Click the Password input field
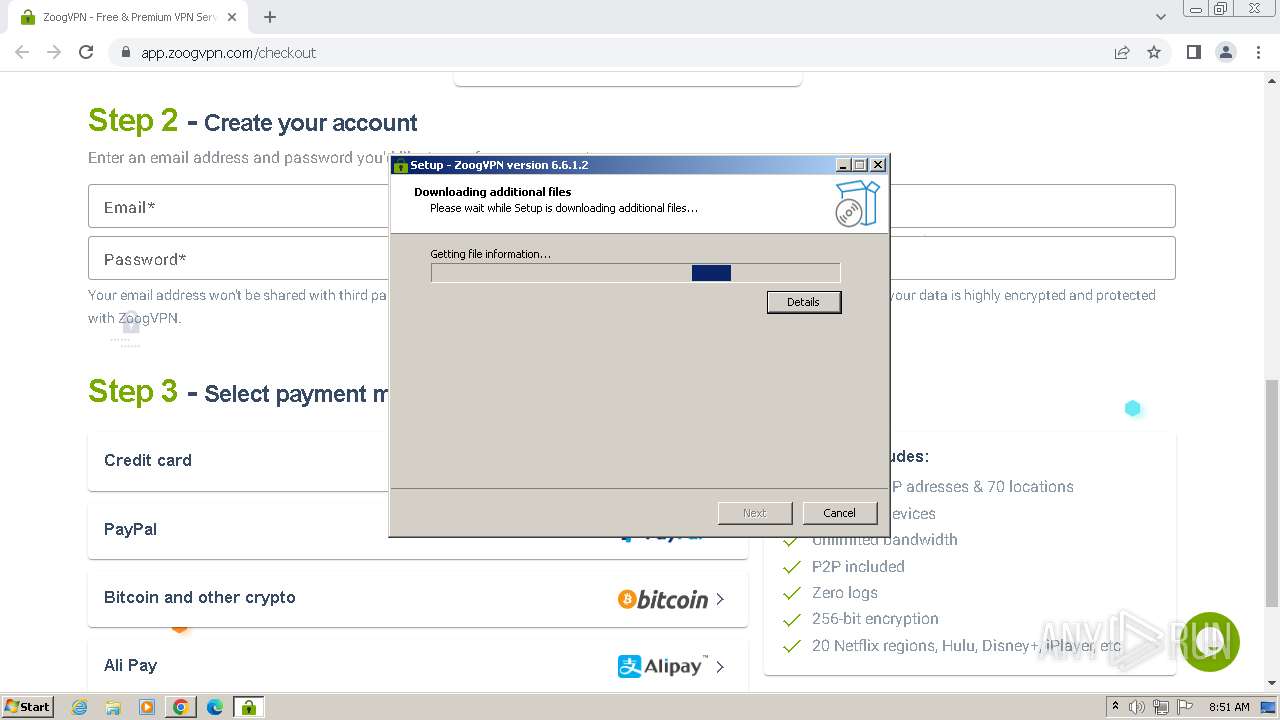 (x=240, y=259)
